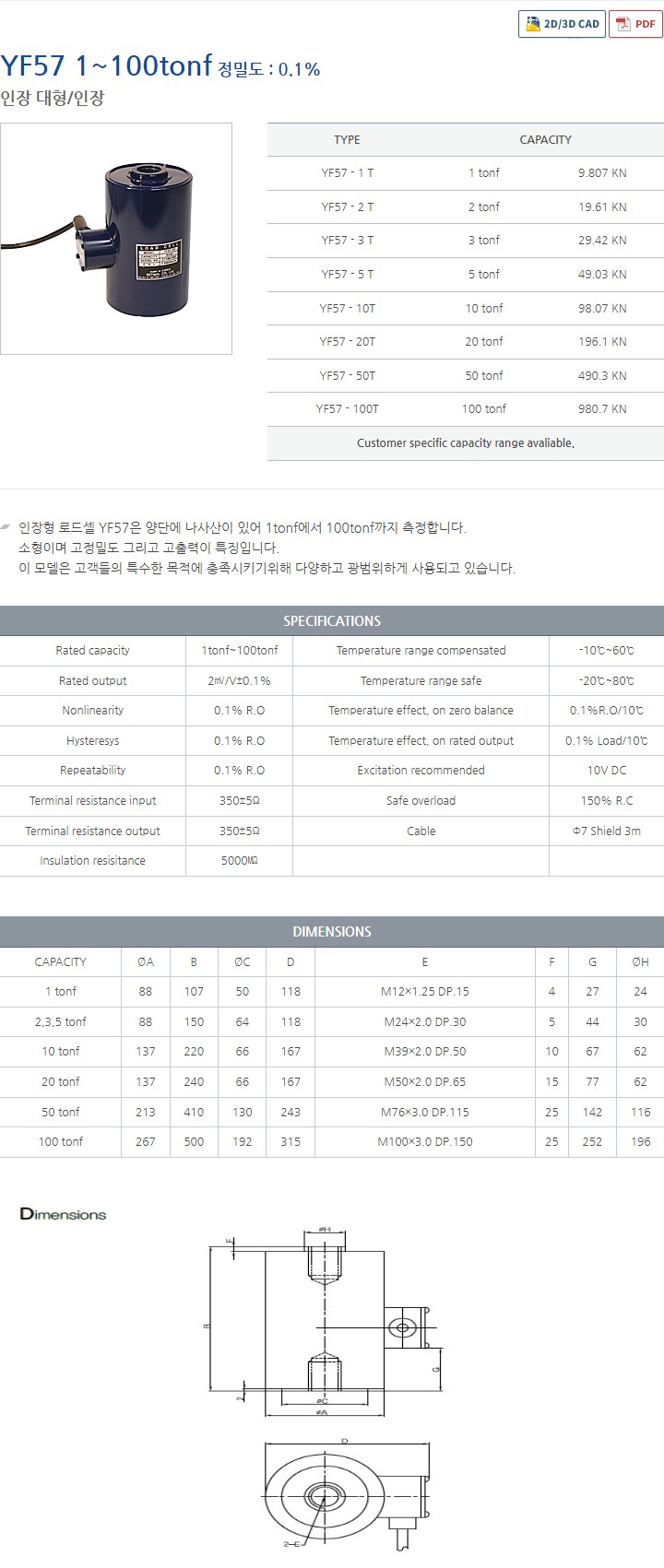Open the PDF datasheet button
This screenshot has height=1568, width=664.
635,24
